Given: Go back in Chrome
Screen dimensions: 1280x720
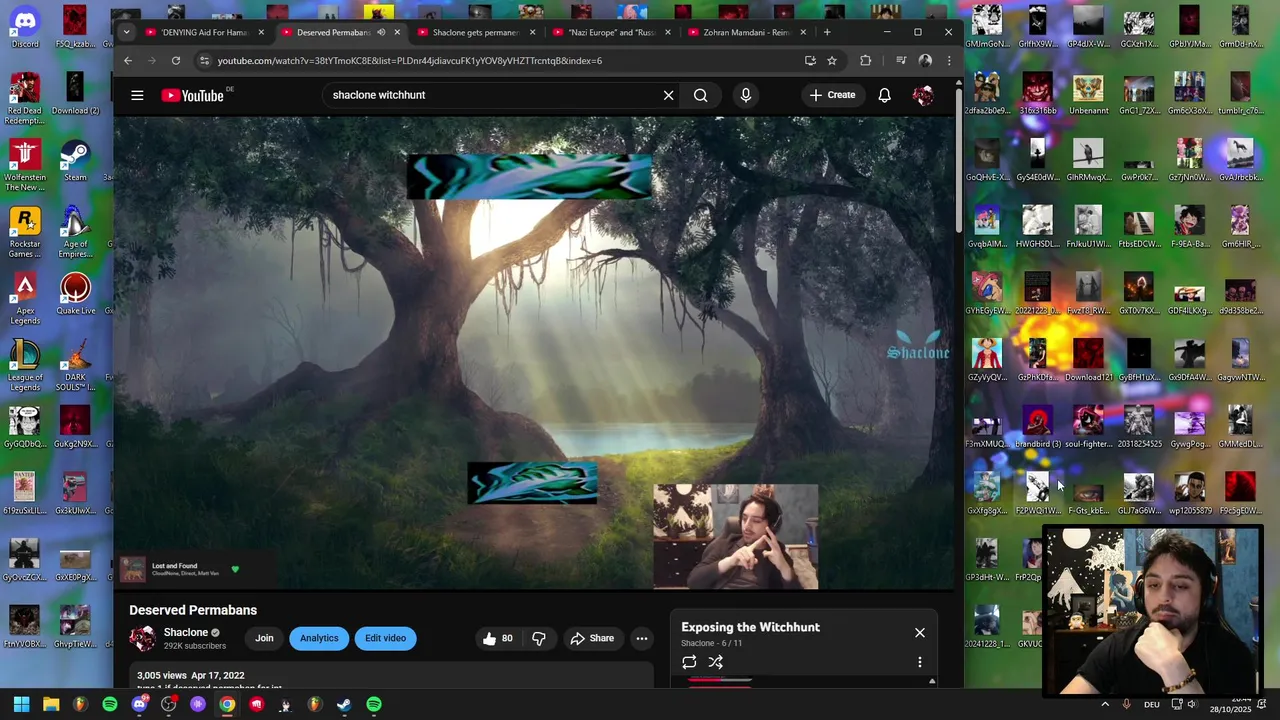Looking at the screenshot, I should point(128,60).
